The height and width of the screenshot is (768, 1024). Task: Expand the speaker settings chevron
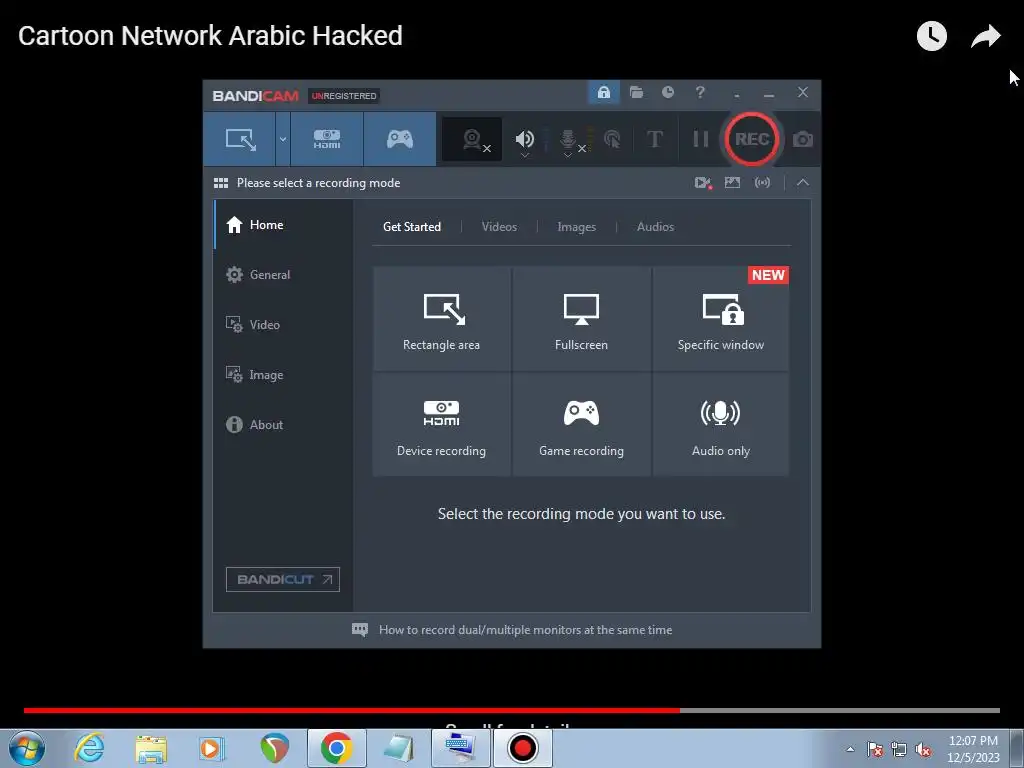[524, 155]
